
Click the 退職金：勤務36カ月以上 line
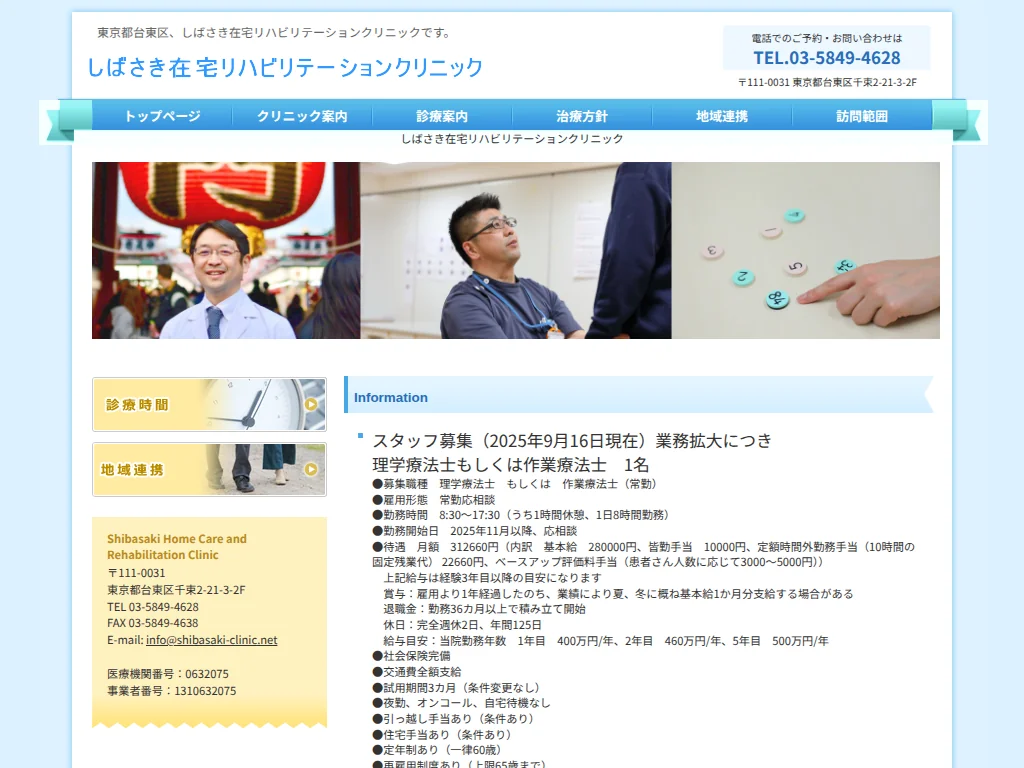(485, 609)
